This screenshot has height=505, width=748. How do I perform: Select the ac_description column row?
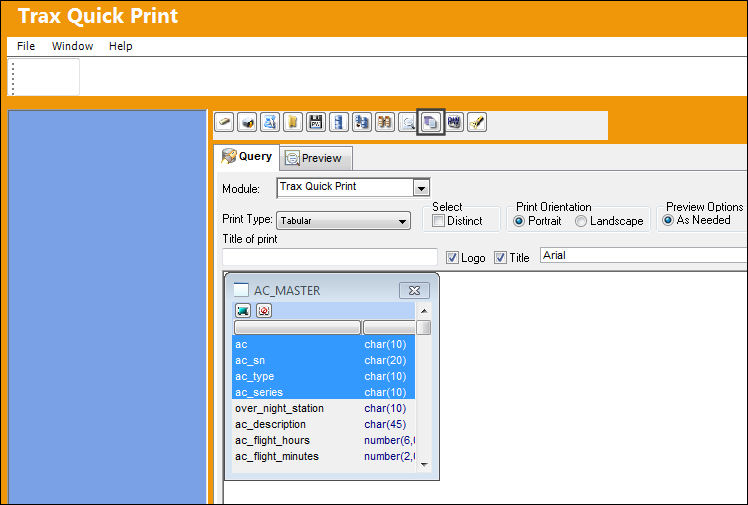click(323, 424)
